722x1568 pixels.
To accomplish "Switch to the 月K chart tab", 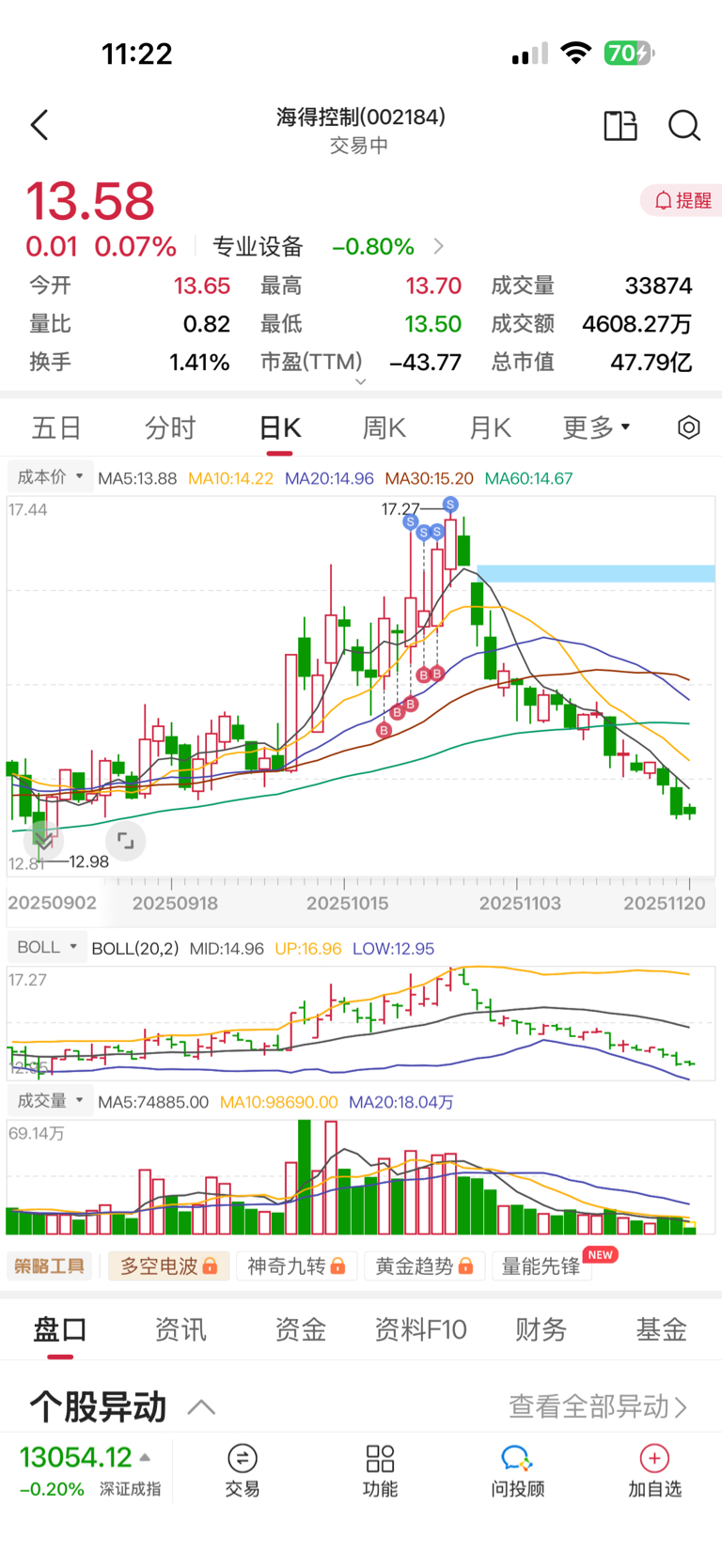I will [490, 427].
